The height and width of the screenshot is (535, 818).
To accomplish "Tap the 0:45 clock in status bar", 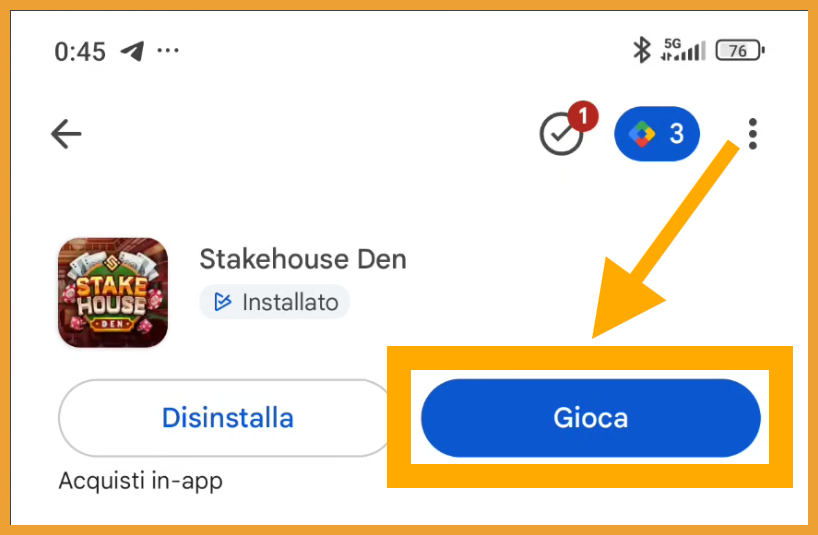I will (80, 52).
